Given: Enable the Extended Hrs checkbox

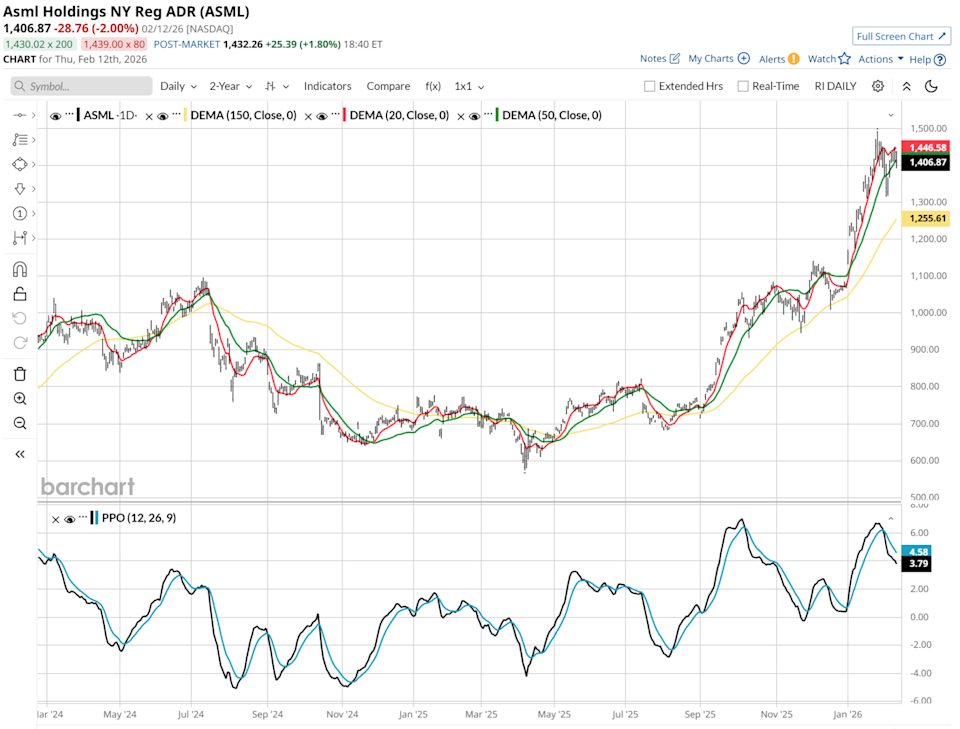Looking at the screenshot, I should (650, 86).
